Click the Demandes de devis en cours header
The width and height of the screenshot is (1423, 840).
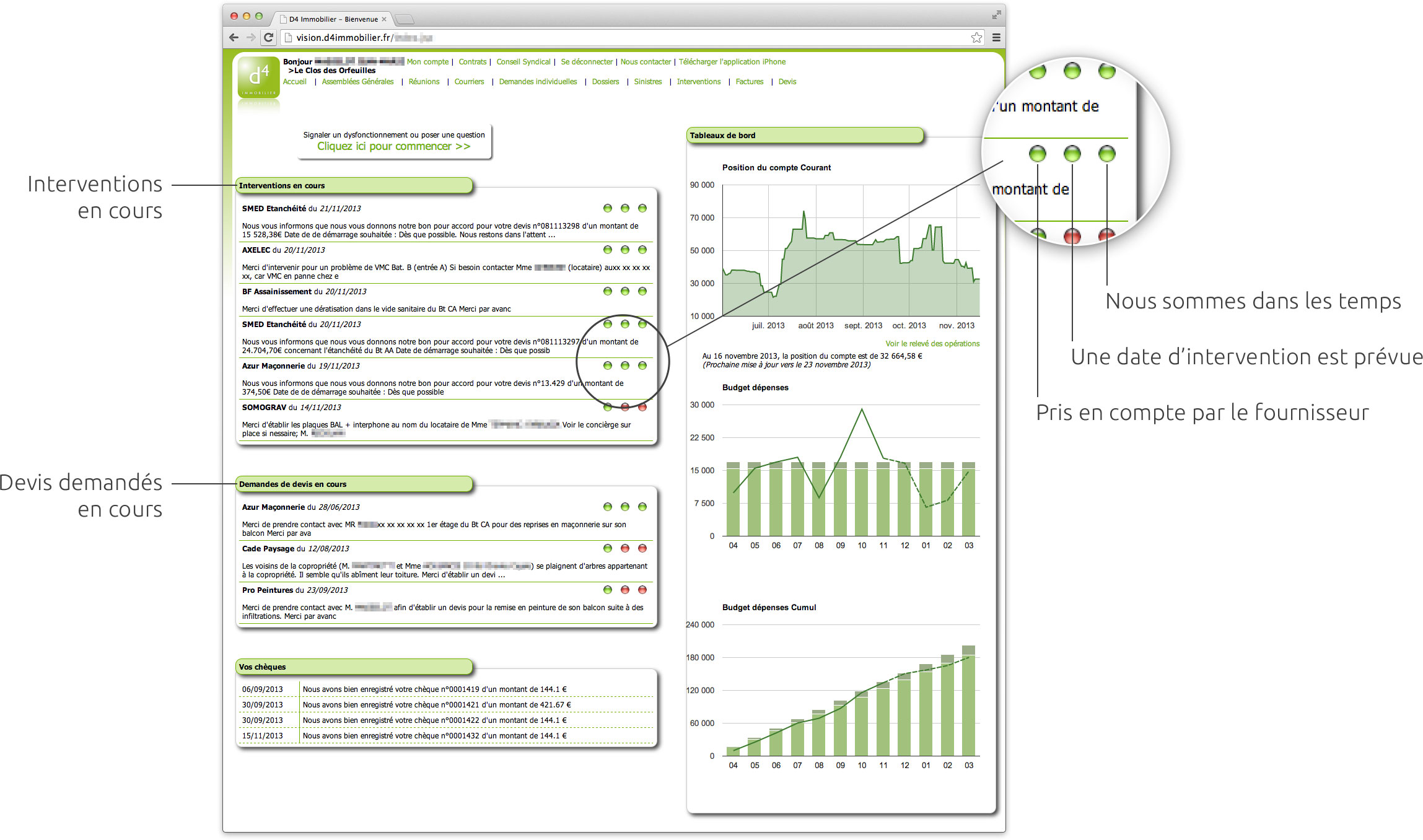[x=354, y=484]
